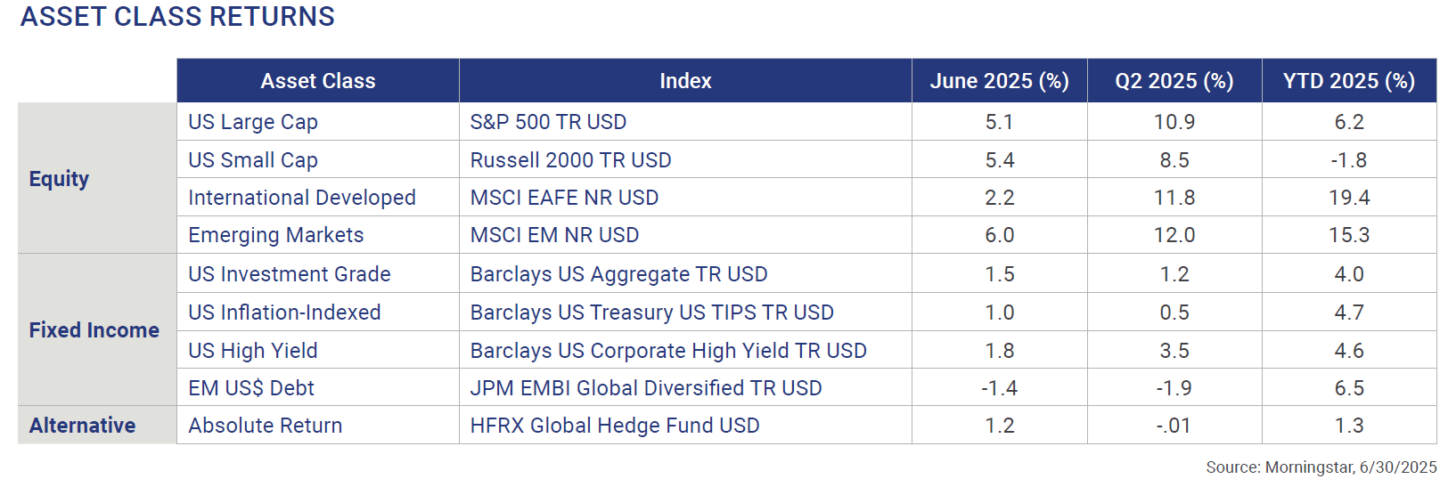Select the Fixed Income category cell
The image size is (1440, 479).
94,330
